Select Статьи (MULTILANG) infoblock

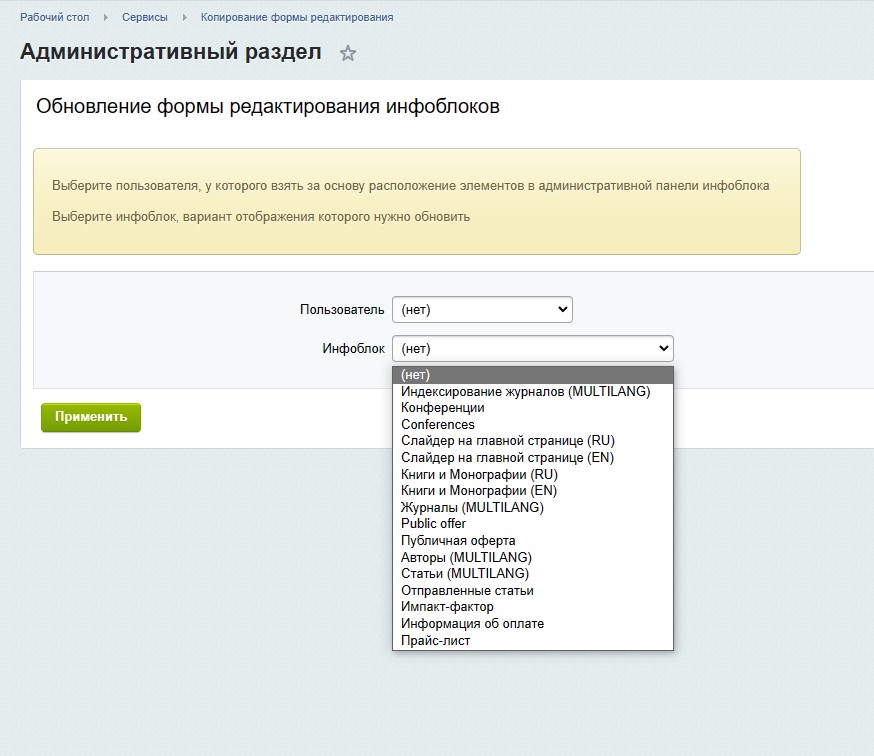(x=533, y=573)
